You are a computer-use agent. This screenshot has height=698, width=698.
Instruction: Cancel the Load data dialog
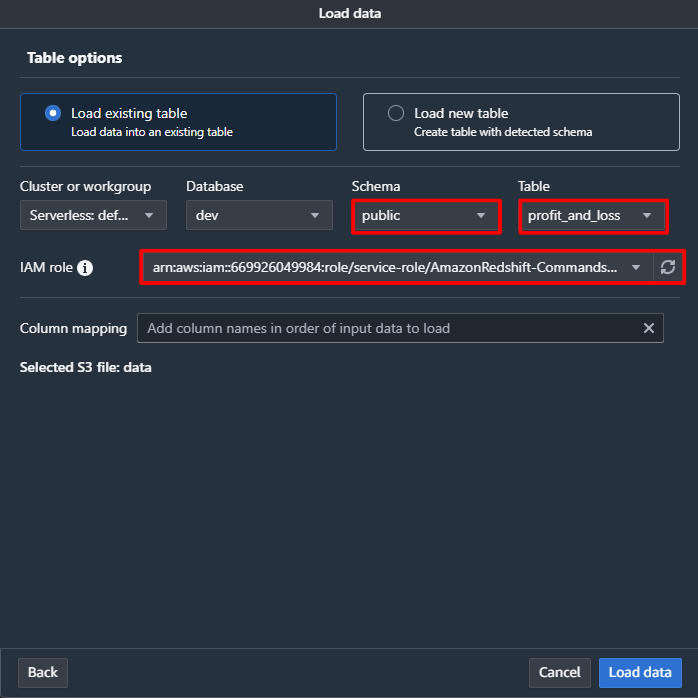click(559, 672)
